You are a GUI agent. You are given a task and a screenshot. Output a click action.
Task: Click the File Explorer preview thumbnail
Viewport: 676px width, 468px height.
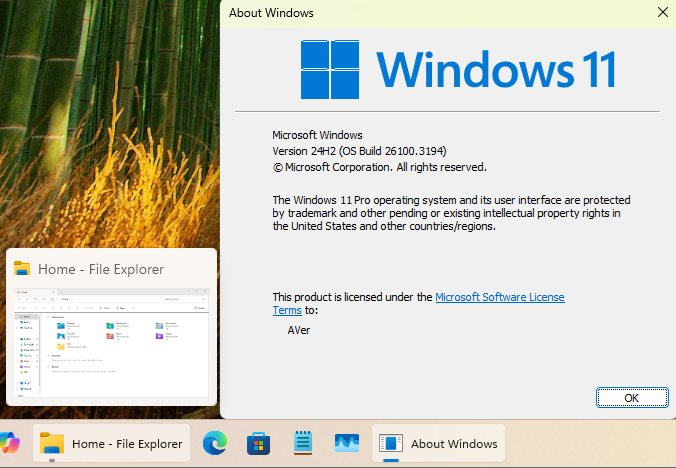[x=112, y=343]
